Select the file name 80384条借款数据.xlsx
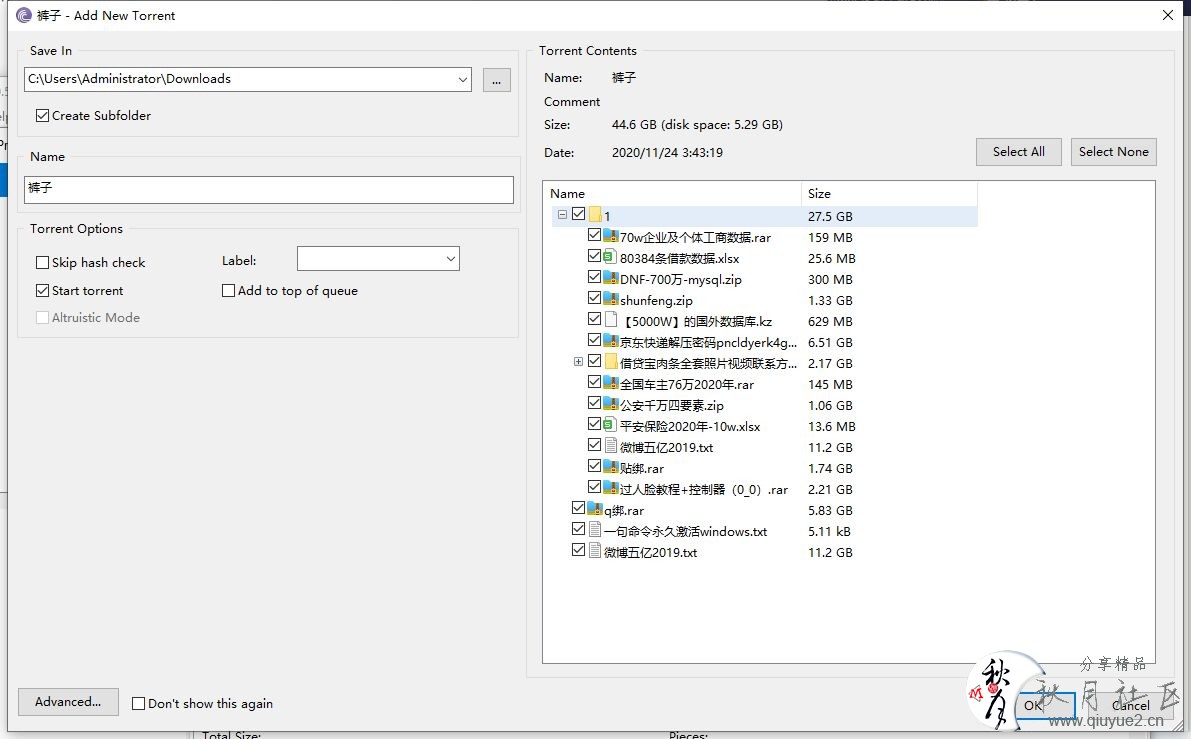This screenshot has width=1191, height=739. pyautogui.click(x=680, y=259)
